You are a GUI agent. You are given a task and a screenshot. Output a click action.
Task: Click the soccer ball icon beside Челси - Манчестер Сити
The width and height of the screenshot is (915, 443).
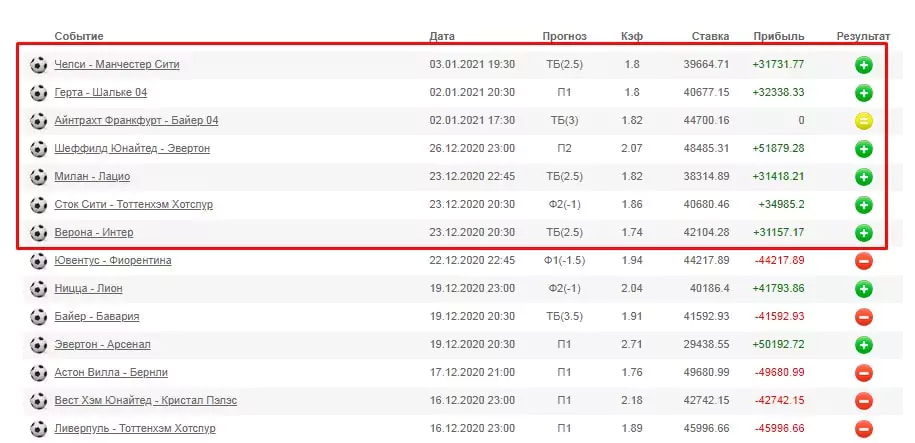click(39, 65)
